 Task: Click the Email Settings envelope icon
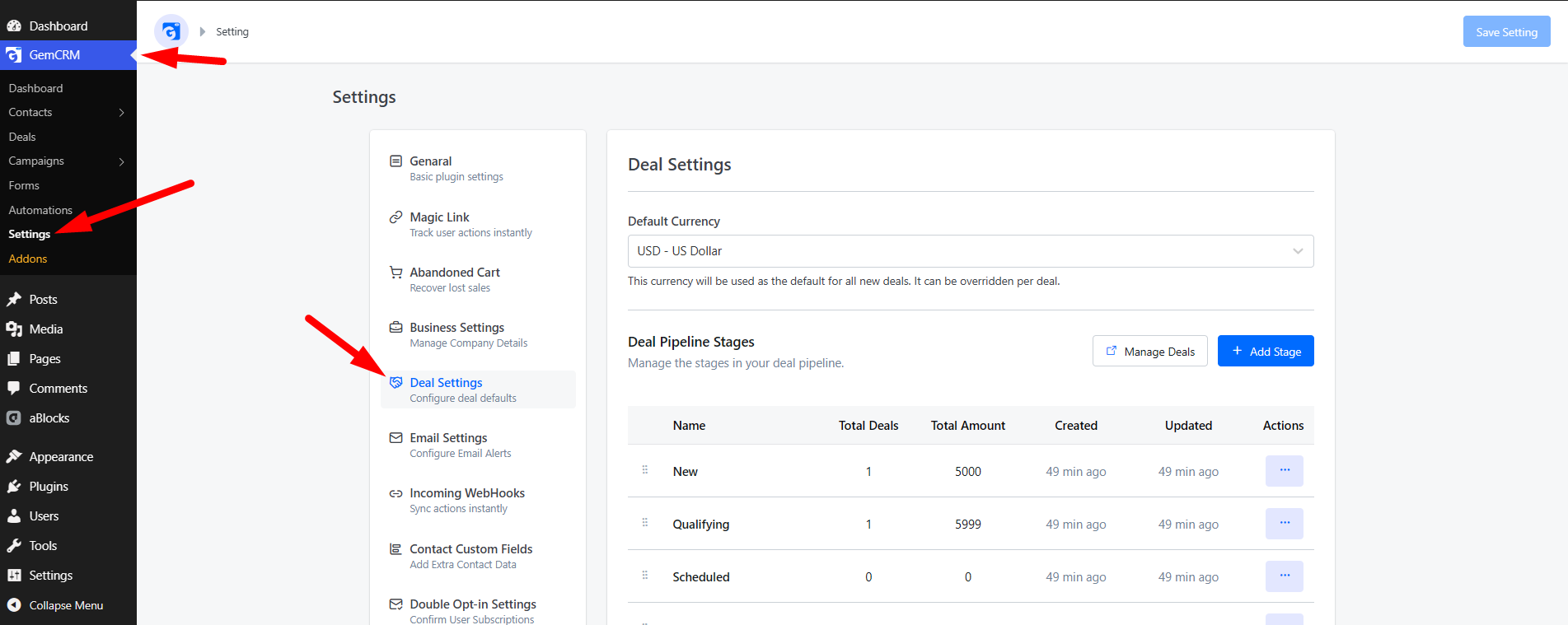coord(396,438)
